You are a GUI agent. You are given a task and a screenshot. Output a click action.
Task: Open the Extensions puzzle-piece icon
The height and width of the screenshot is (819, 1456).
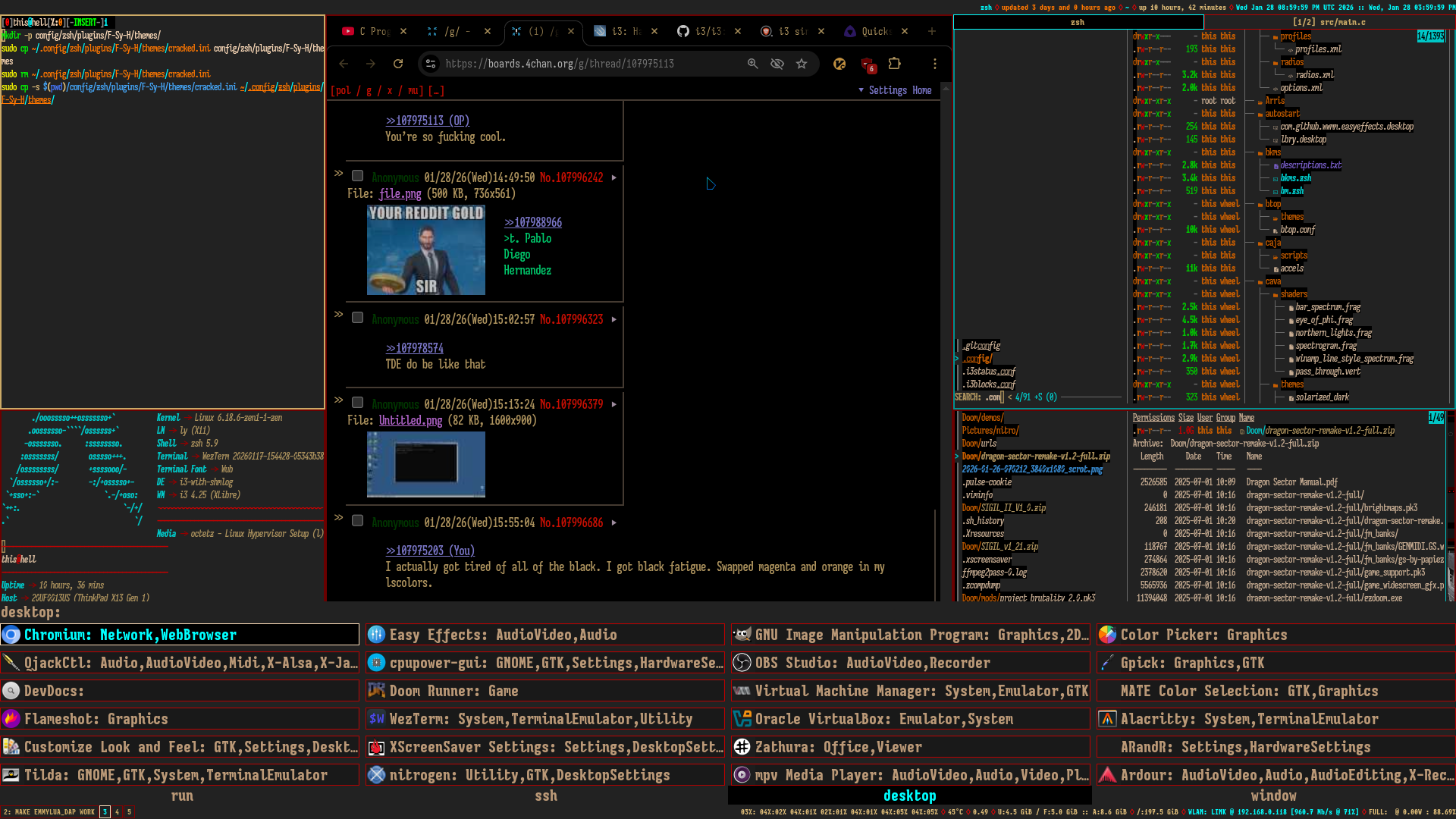[894, 64]
